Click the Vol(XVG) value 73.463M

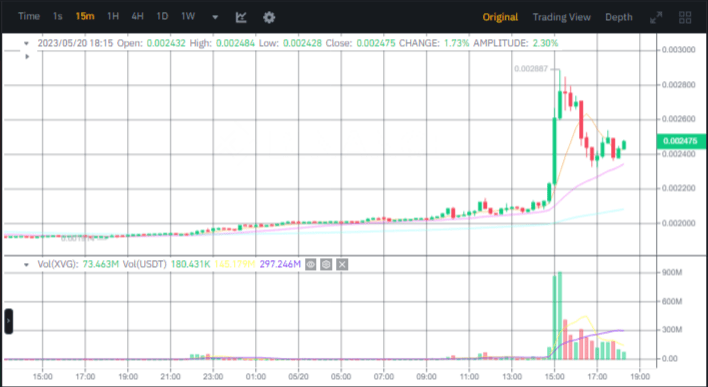(x=101, y=264)
